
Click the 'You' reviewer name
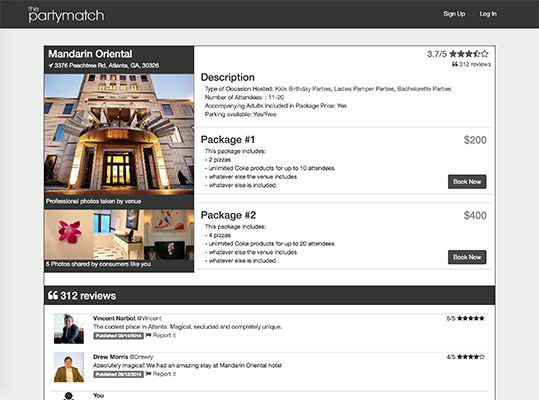click(98, 396)
